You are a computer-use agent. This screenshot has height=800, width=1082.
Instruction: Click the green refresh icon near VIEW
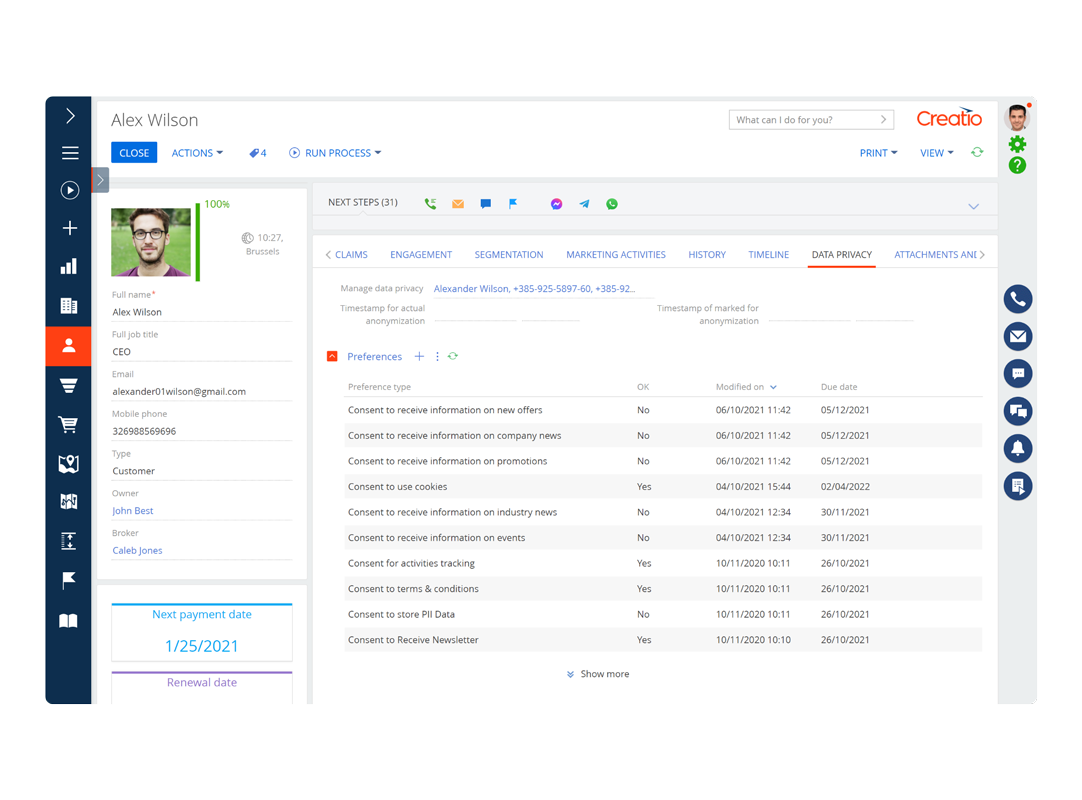pyautogui.click(x=977, y=152)
